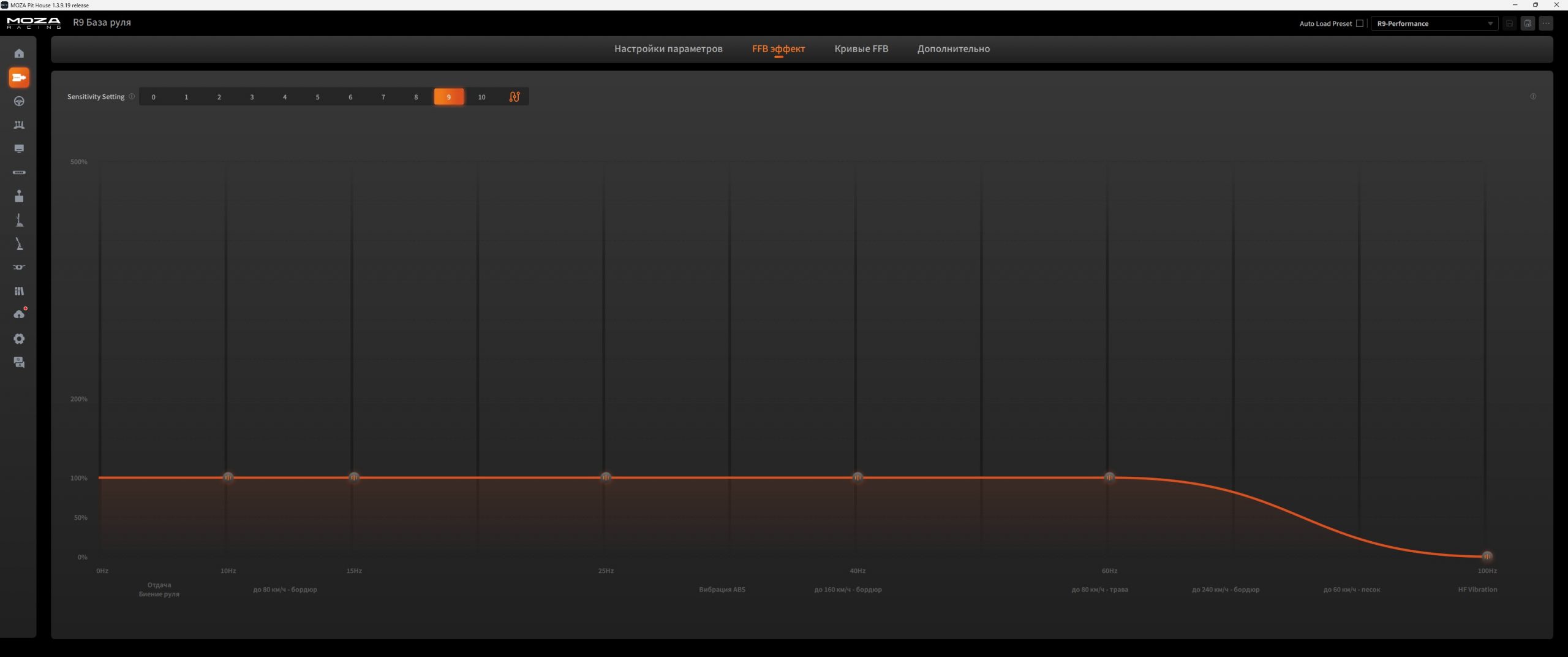Click the R9 База руля title text
This screenshot has height=657, width=1568.
point(102,23)
